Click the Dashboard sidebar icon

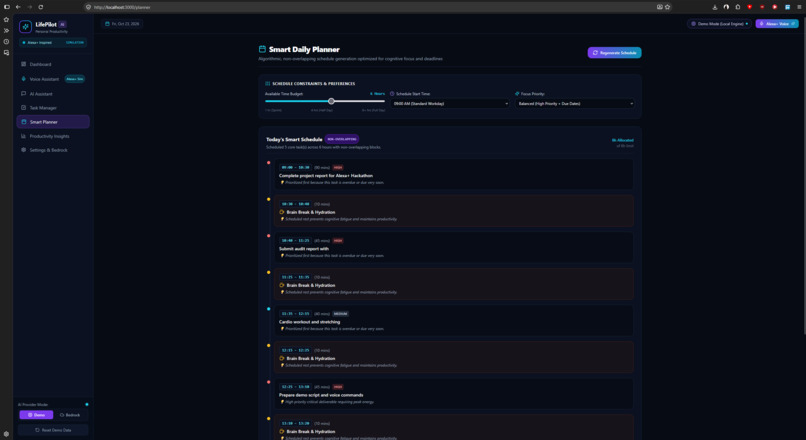click(24, 64)
